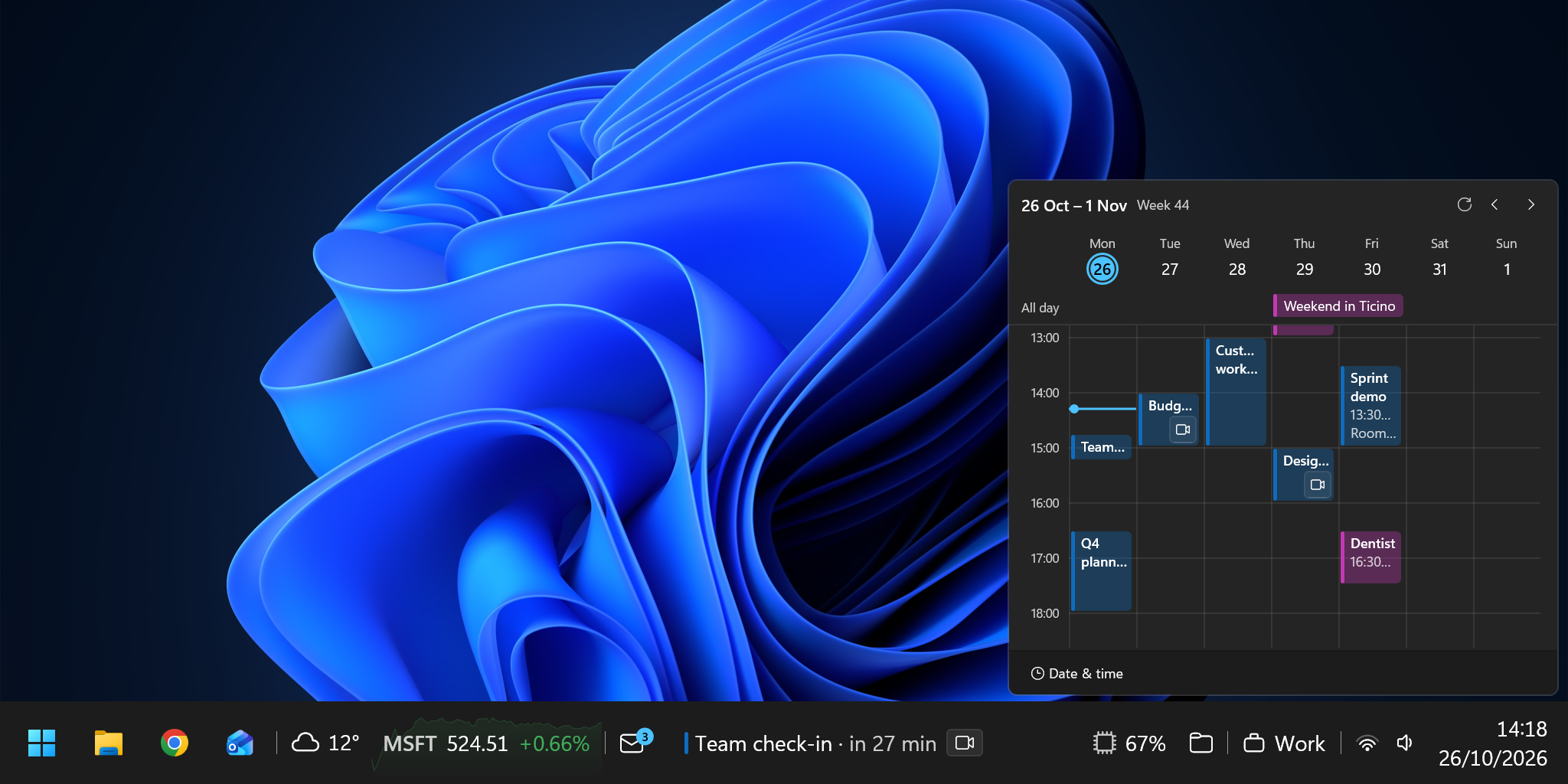Launch Google Chrome from taskbar
The height and width of the screenshot is (784, 1568).
(175, 743)
